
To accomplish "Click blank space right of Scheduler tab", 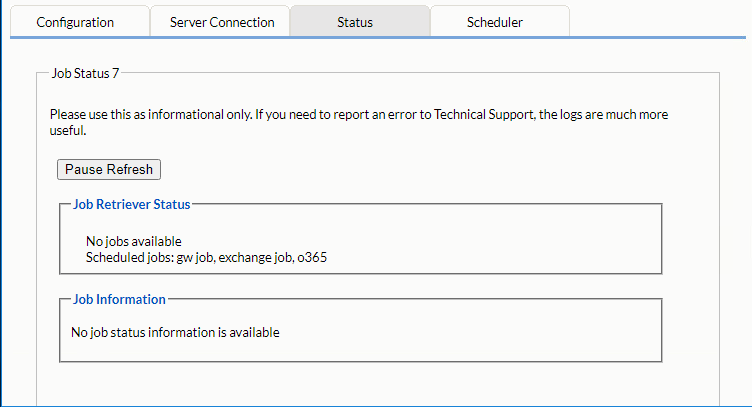I will pyautogui.click(x=660, y=22).
